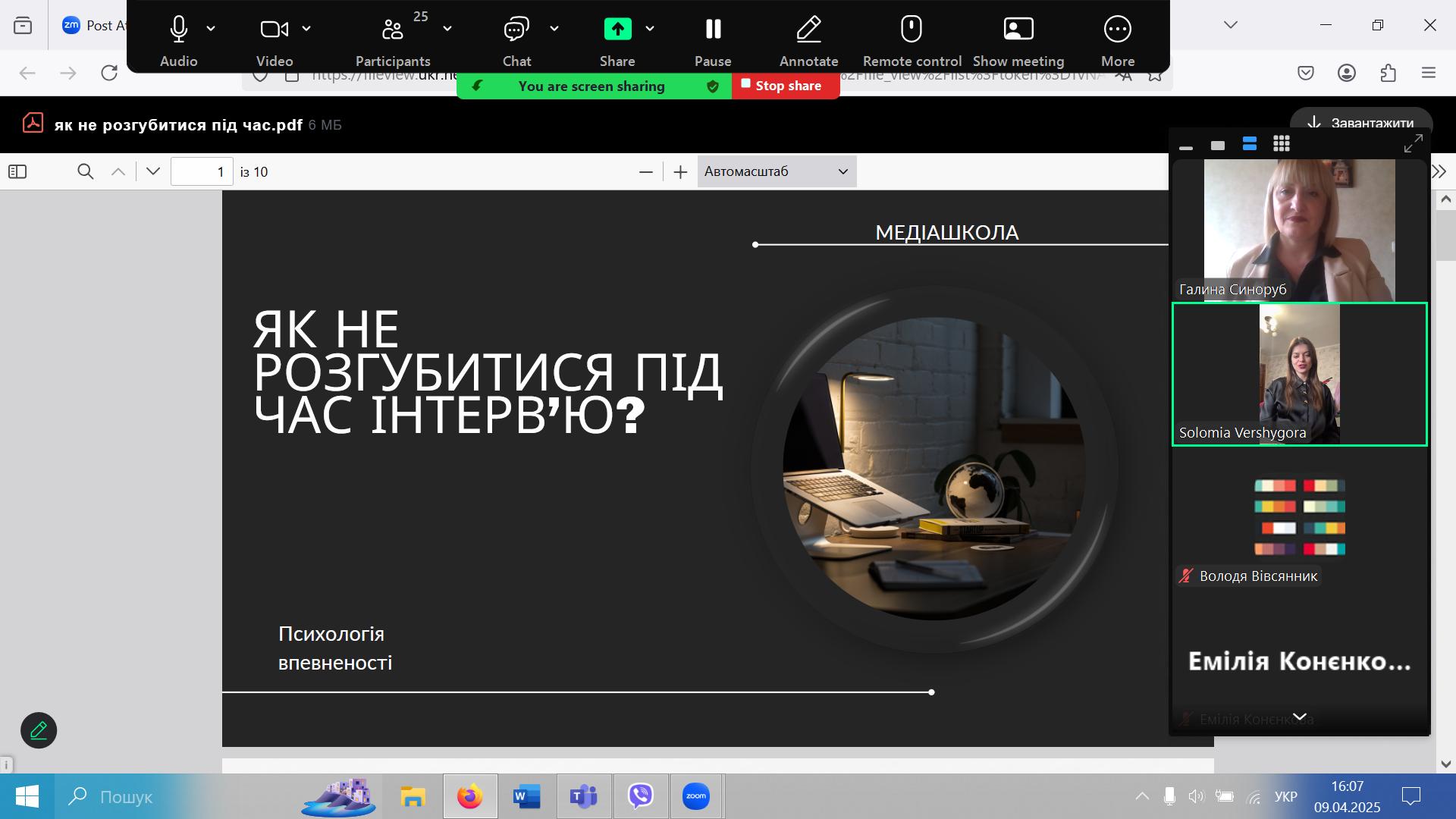Click Stop share to end sharing
This screenshot has width=1456, height=819.
pos(785,86)
